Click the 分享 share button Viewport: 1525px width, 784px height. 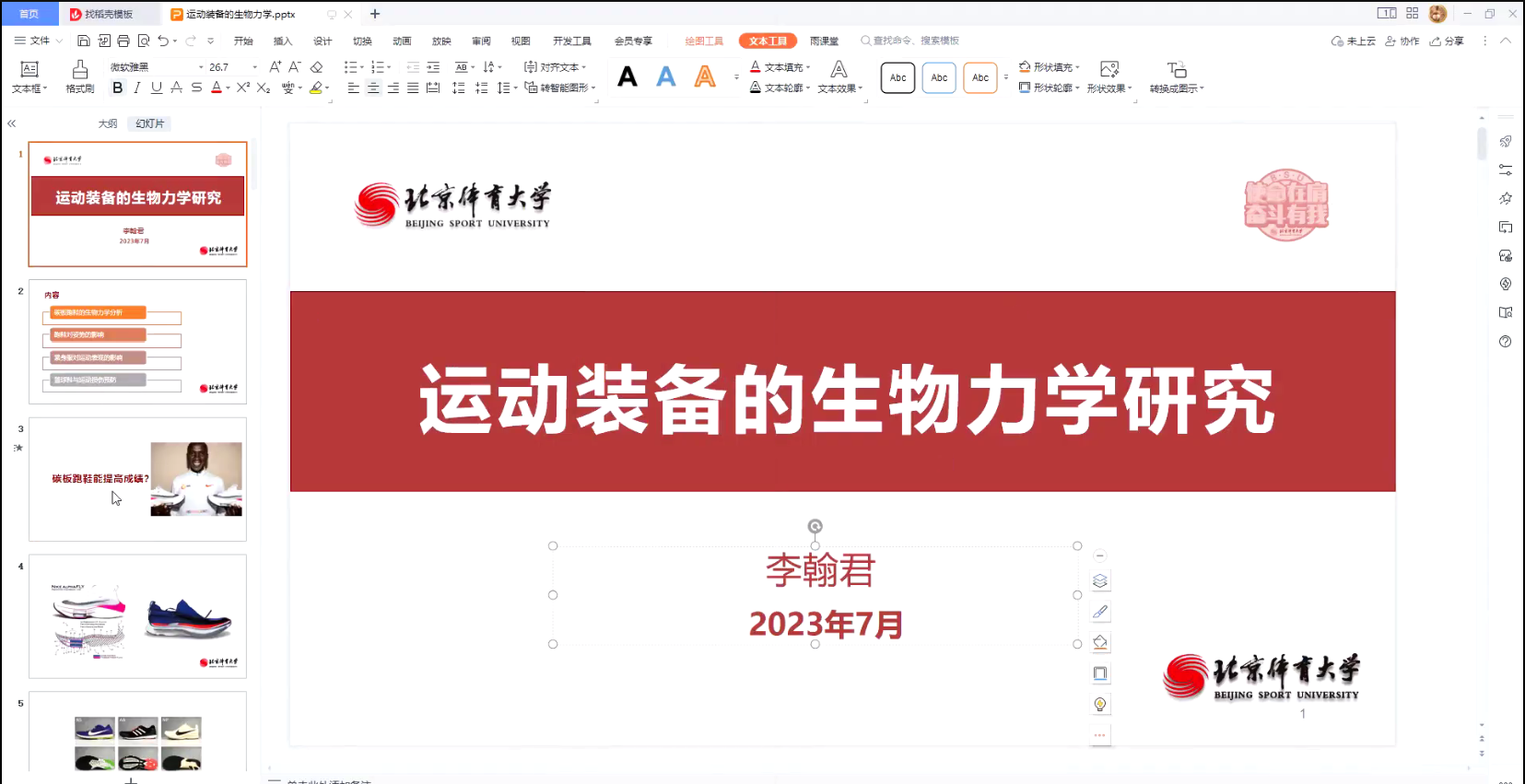(1447, 41)
